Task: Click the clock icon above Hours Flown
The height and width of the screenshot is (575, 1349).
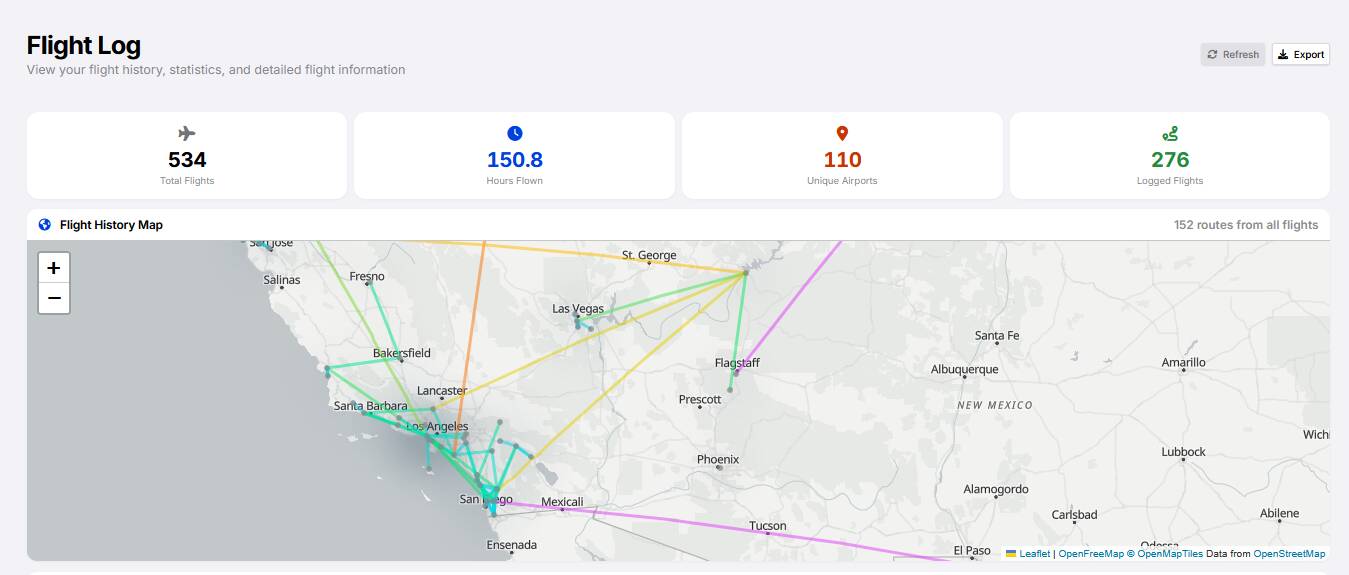Action: click(515, 133)
